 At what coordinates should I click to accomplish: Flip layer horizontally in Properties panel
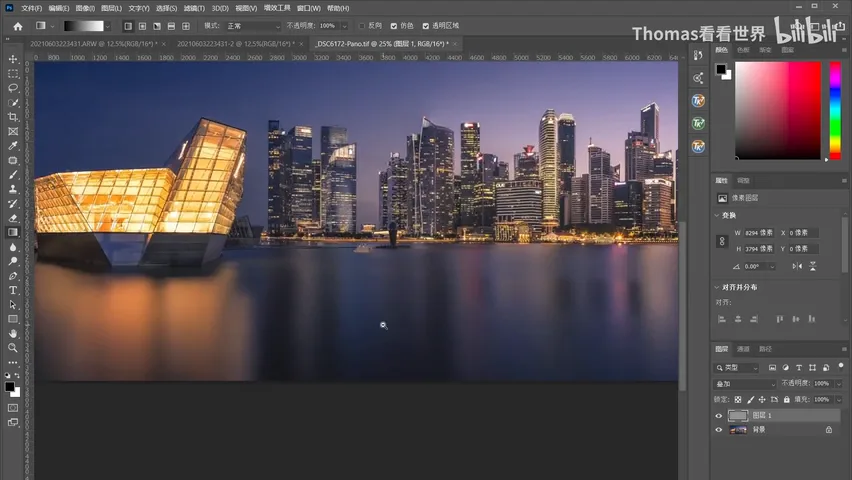797,266
